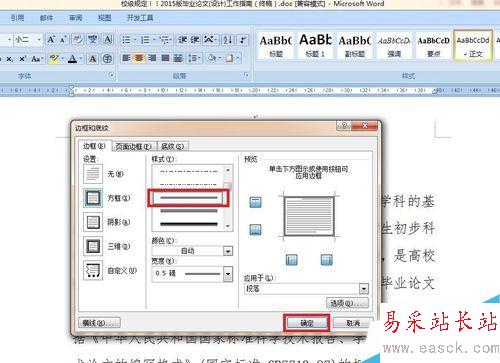
Task: Toggle left border in preview
Action: point(292,260)
